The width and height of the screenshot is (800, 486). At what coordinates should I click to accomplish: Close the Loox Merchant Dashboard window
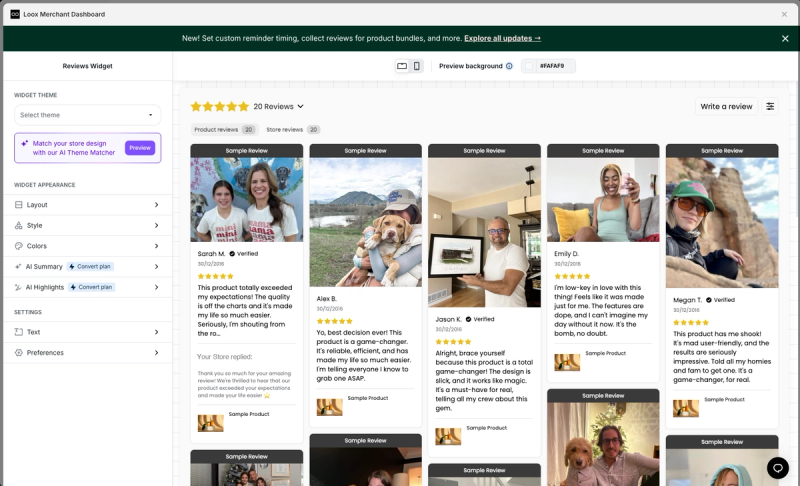click(784, 14)
